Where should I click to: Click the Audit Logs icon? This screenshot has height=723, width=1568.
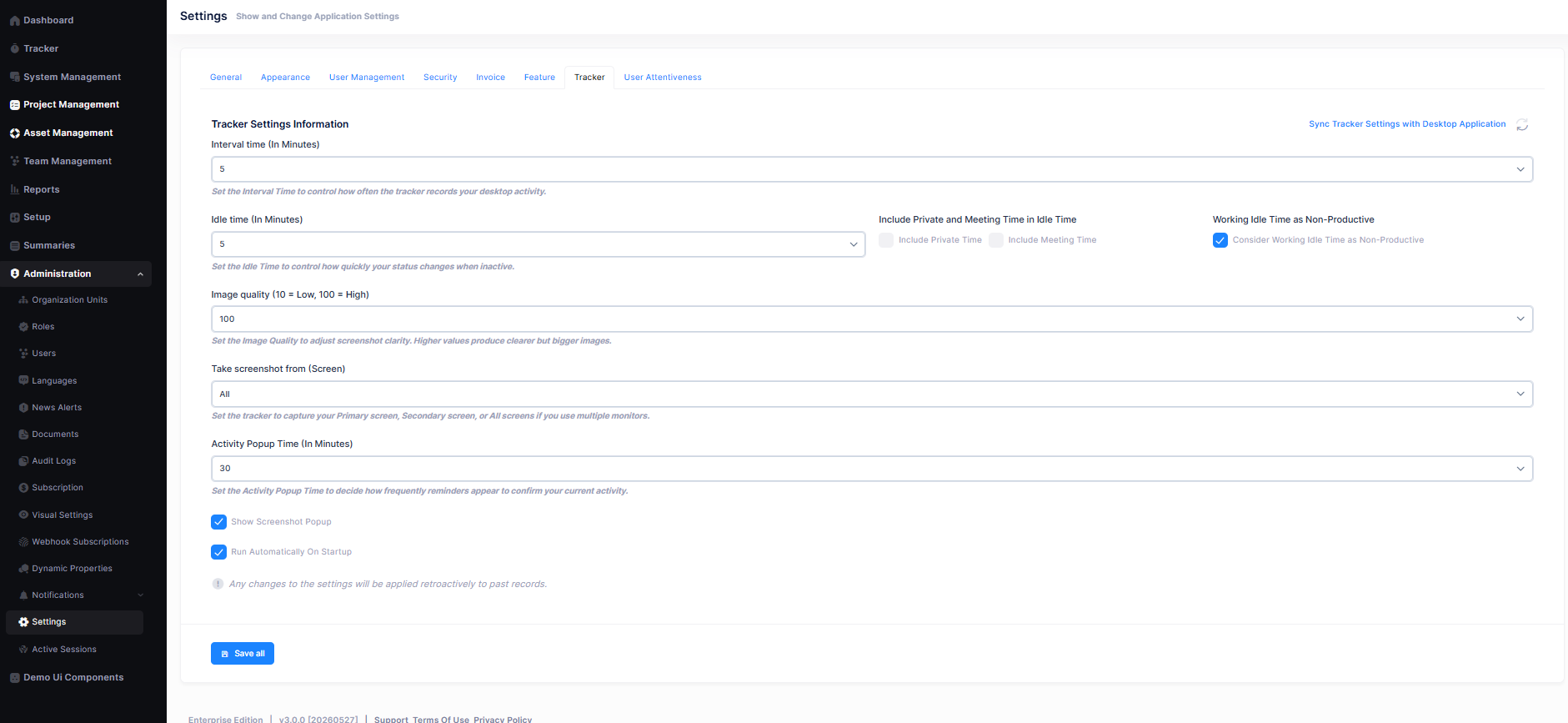click(23, 461)
